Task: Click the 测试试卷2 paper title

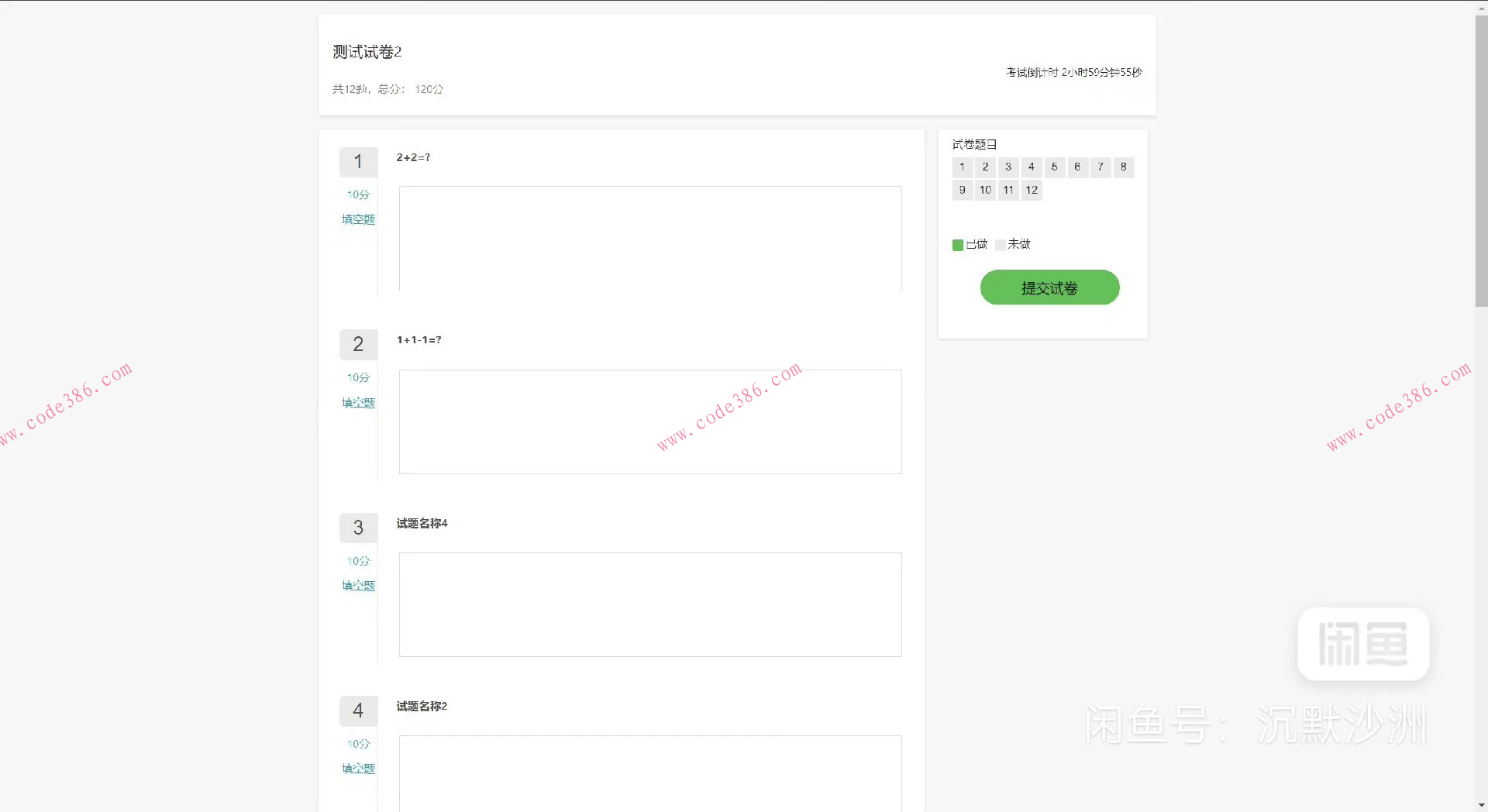Action: click(367, 51)
